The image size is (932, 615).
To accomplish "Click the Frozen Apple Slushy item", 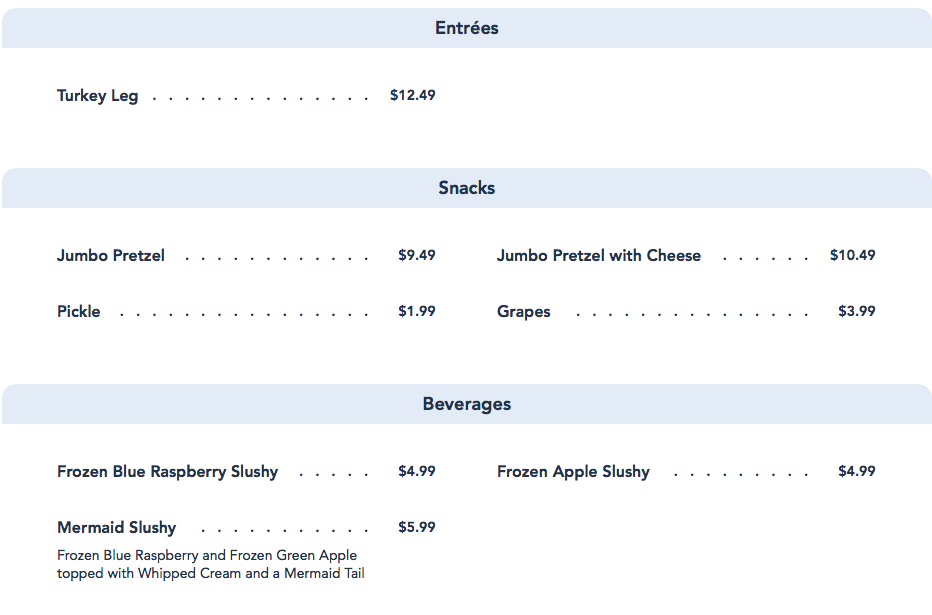I will click(x=573, y=472).
